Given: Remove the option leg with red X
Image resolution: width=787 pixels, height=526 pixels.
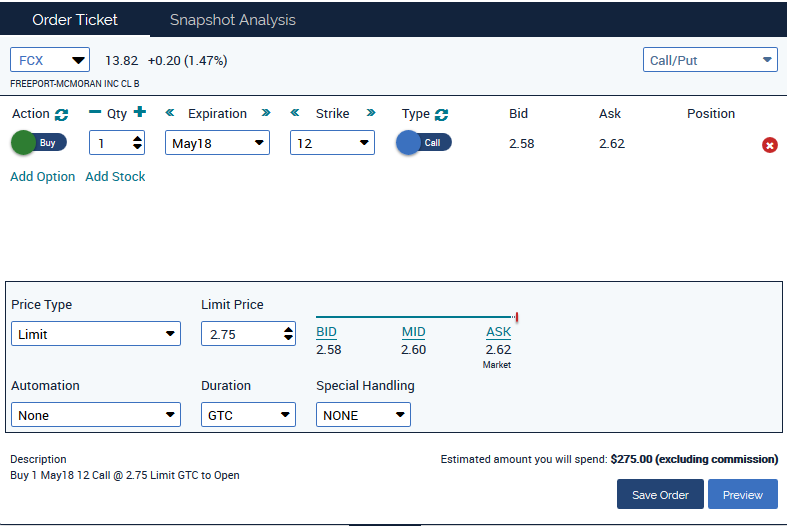Looking at the screenshot, I should (770, 145).
